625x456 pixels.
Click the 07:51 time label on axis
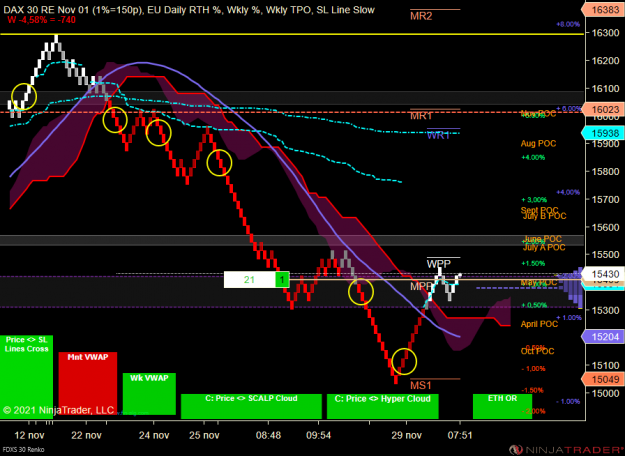tap(460, 435)
